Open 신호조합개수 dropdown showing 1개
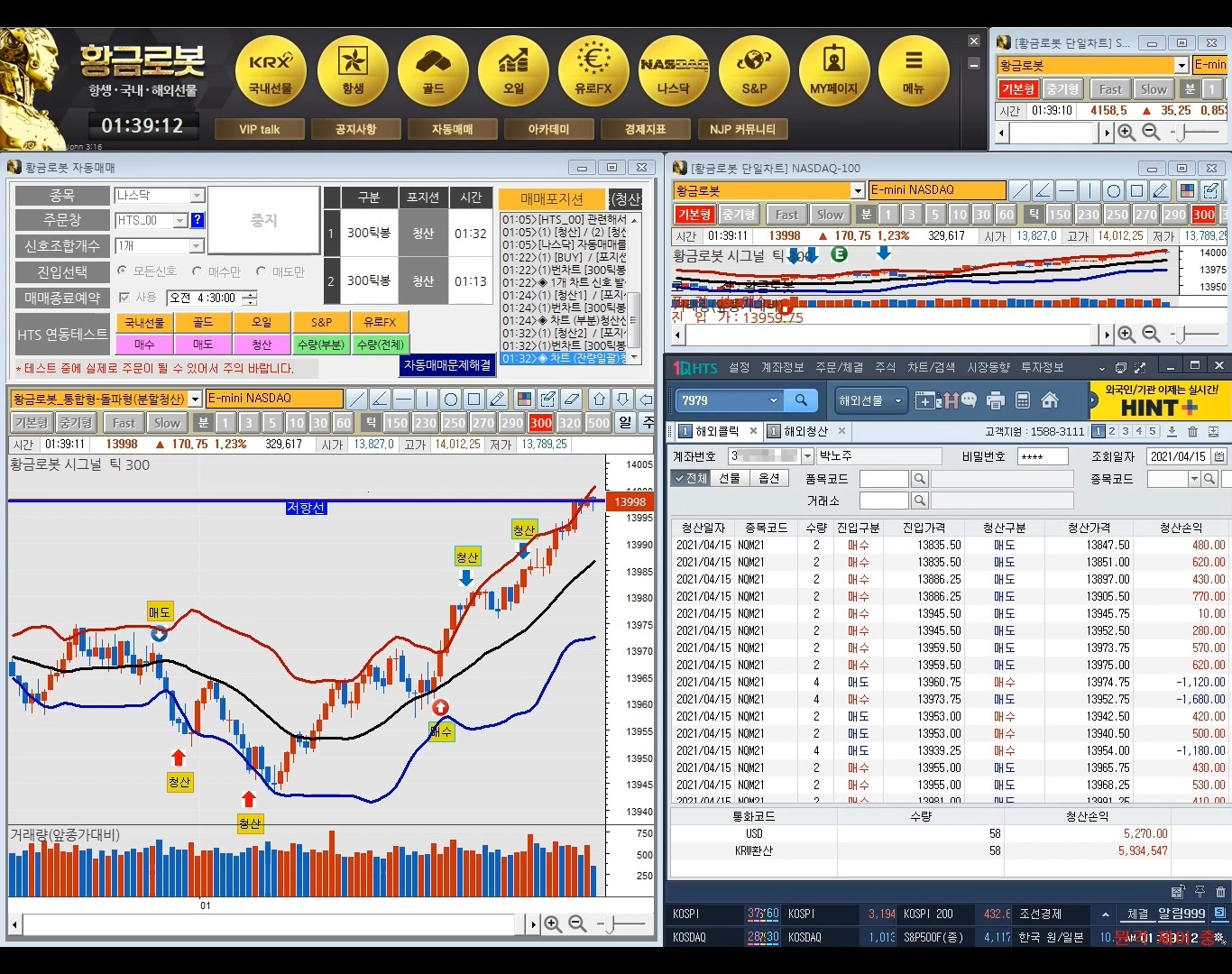 coord(160,245)
